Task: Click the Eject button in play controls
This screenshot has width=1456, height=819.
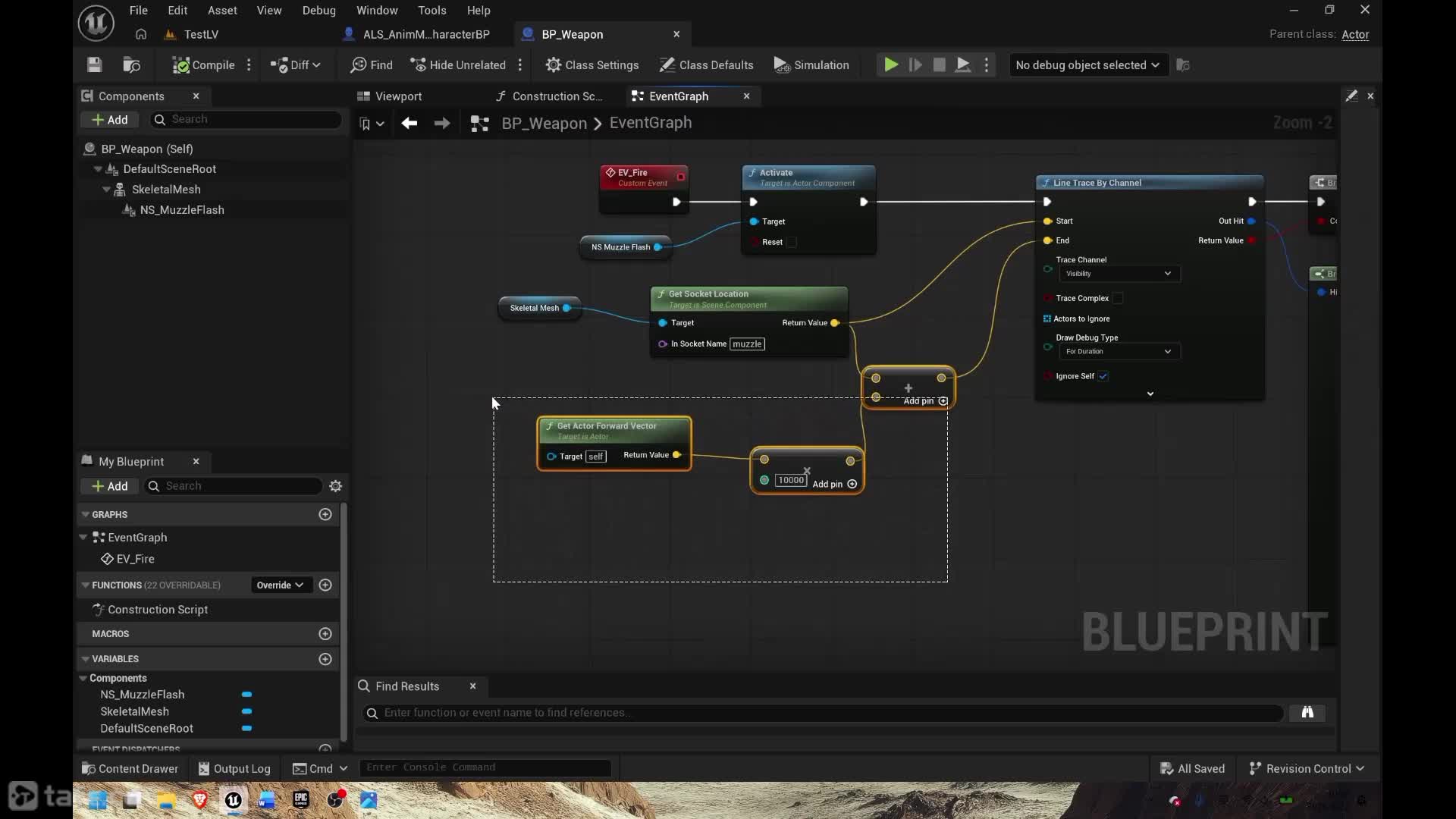Action: [963, 65]
